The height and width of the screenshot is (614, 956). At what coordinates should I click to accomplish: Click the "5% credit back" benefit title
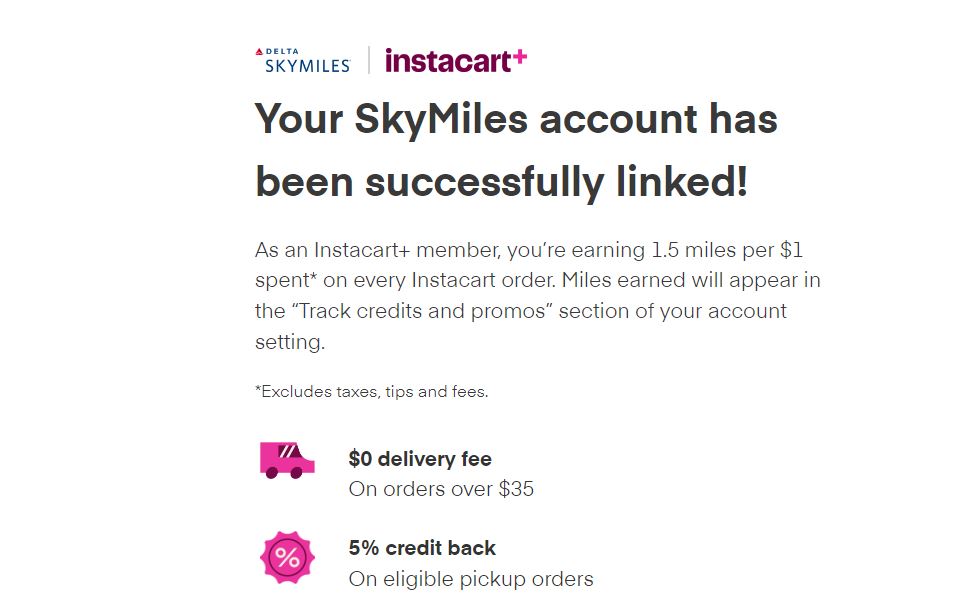click(422, 548)
